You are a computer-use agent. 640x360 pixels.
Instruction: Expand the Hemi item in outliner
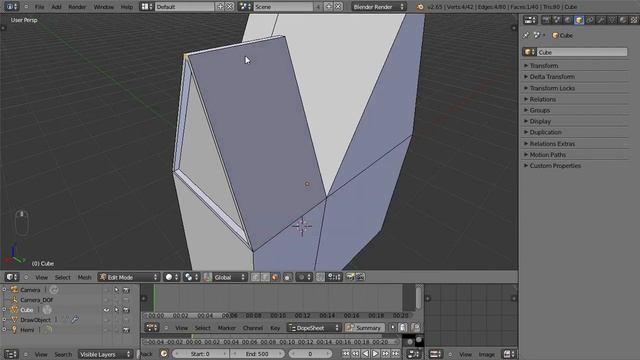point(4,330)
